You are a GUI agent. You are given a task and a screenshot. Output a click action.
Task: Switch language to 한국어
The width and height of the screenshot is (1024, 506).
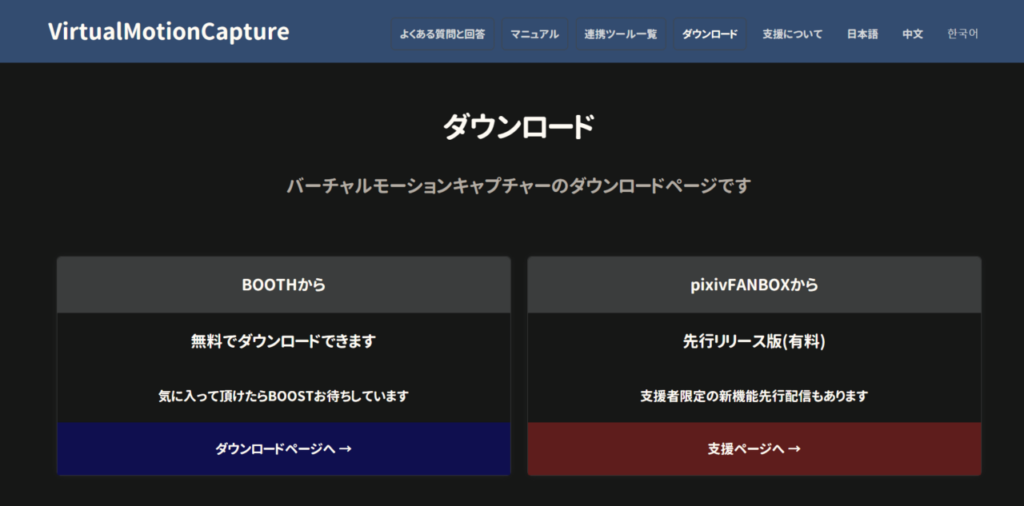point(963,34)
